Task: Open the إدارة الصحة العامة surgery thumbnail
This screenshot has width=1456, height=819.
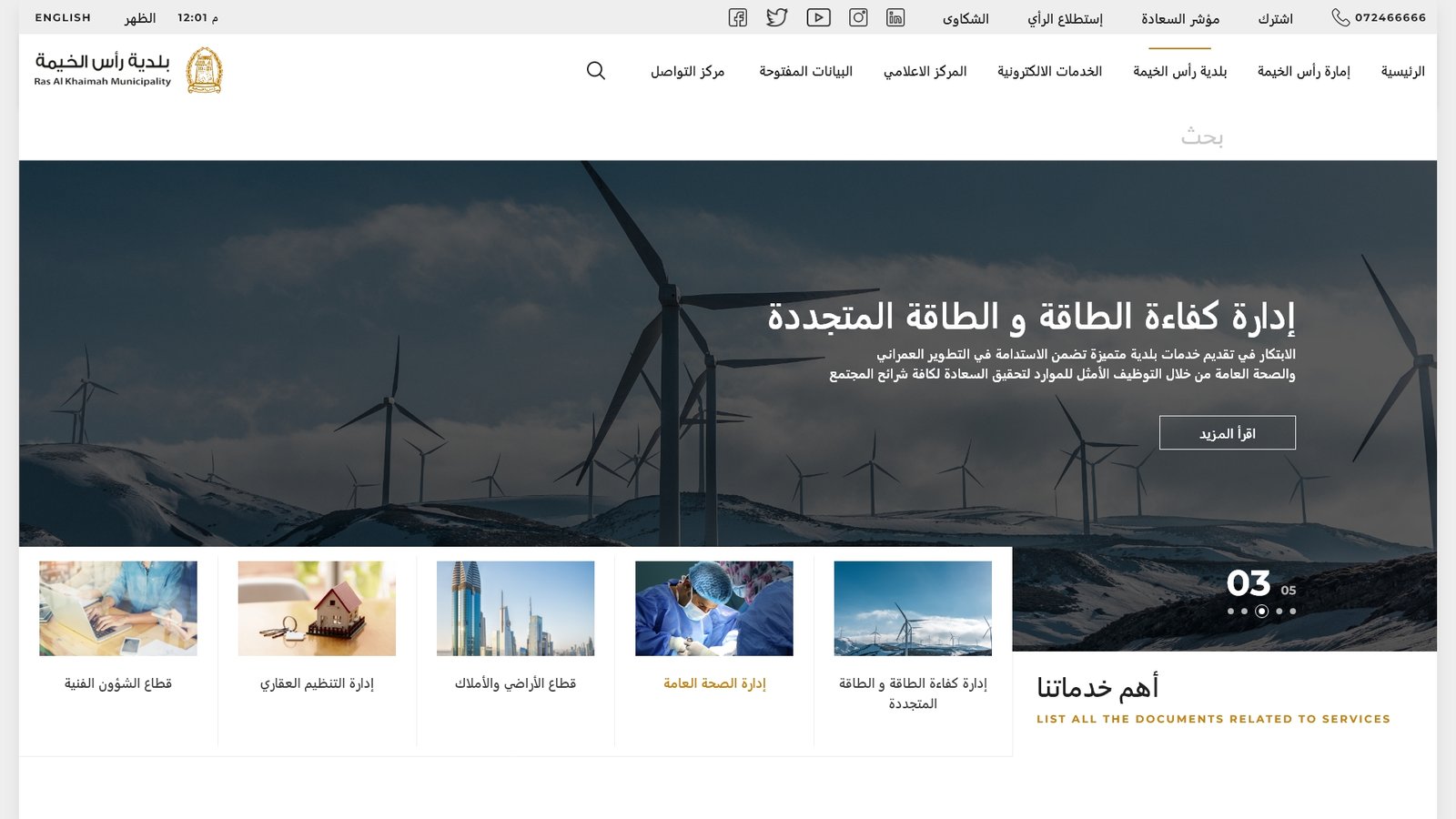Action: click(x=714, y=609)
